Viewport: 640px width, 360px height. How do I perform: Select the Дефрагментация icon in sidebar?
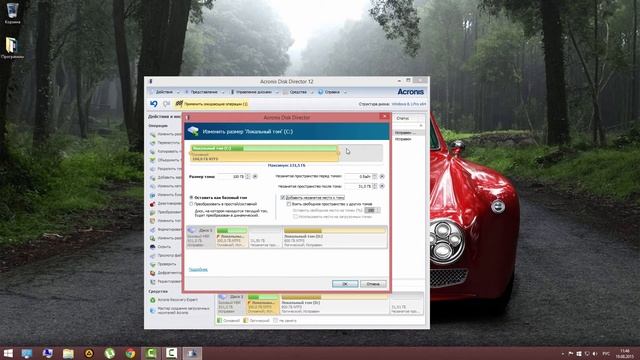(153, 273)
